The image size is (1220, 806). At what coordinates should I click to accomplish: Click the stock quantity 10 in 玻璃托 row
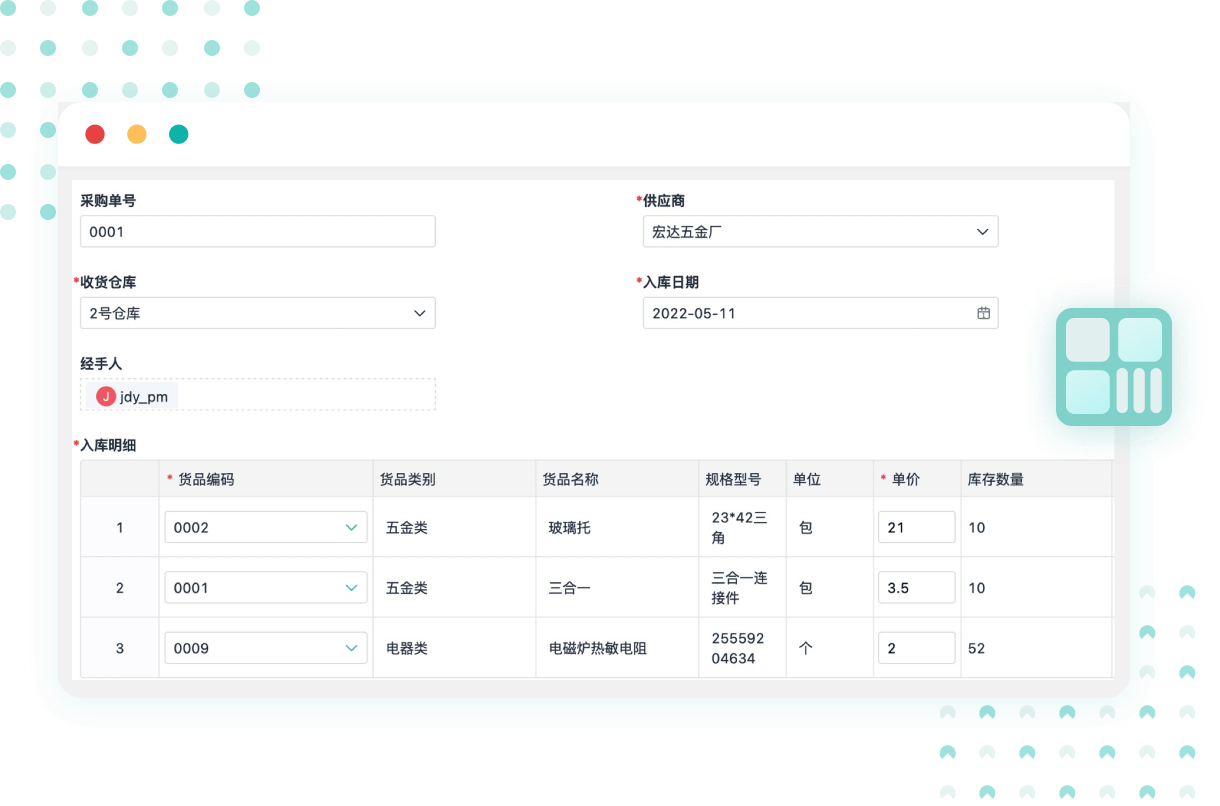tap(1036, 527)
